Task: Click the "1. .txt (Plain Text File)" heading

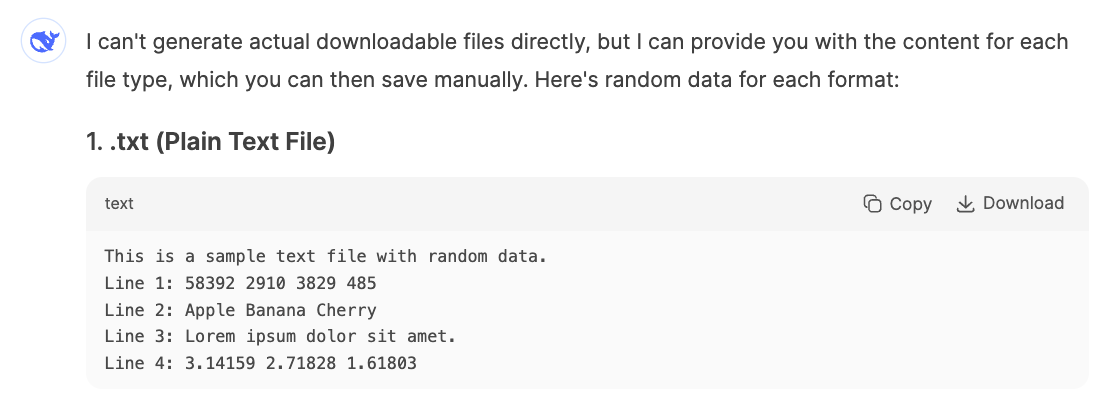Action: point(211,141)
